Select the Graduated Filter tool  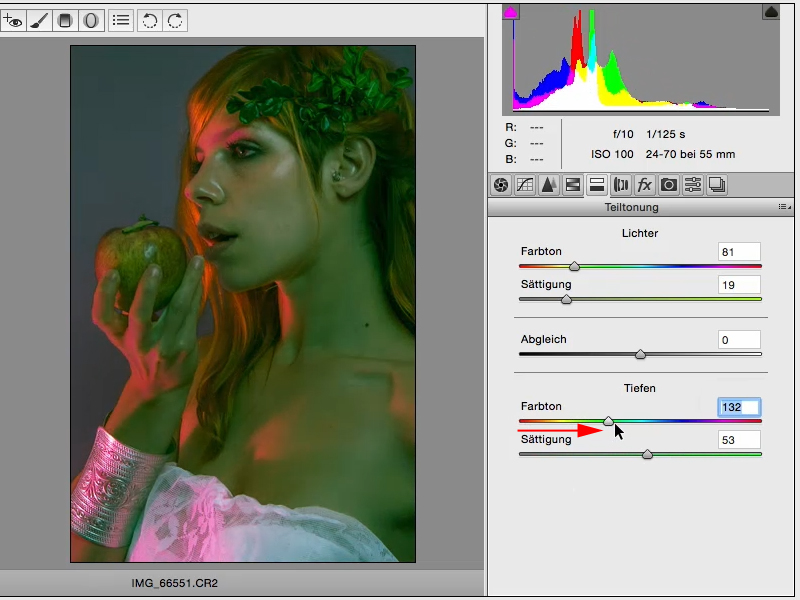[x=65, y=21]
